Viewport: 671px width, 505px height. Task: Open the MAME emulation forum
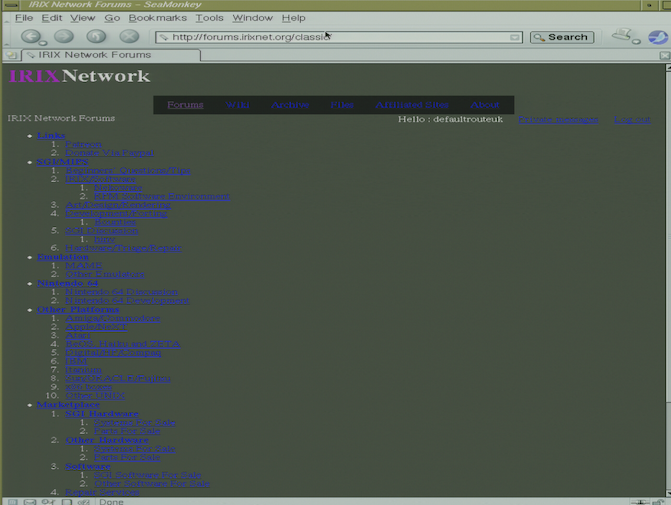83,266
